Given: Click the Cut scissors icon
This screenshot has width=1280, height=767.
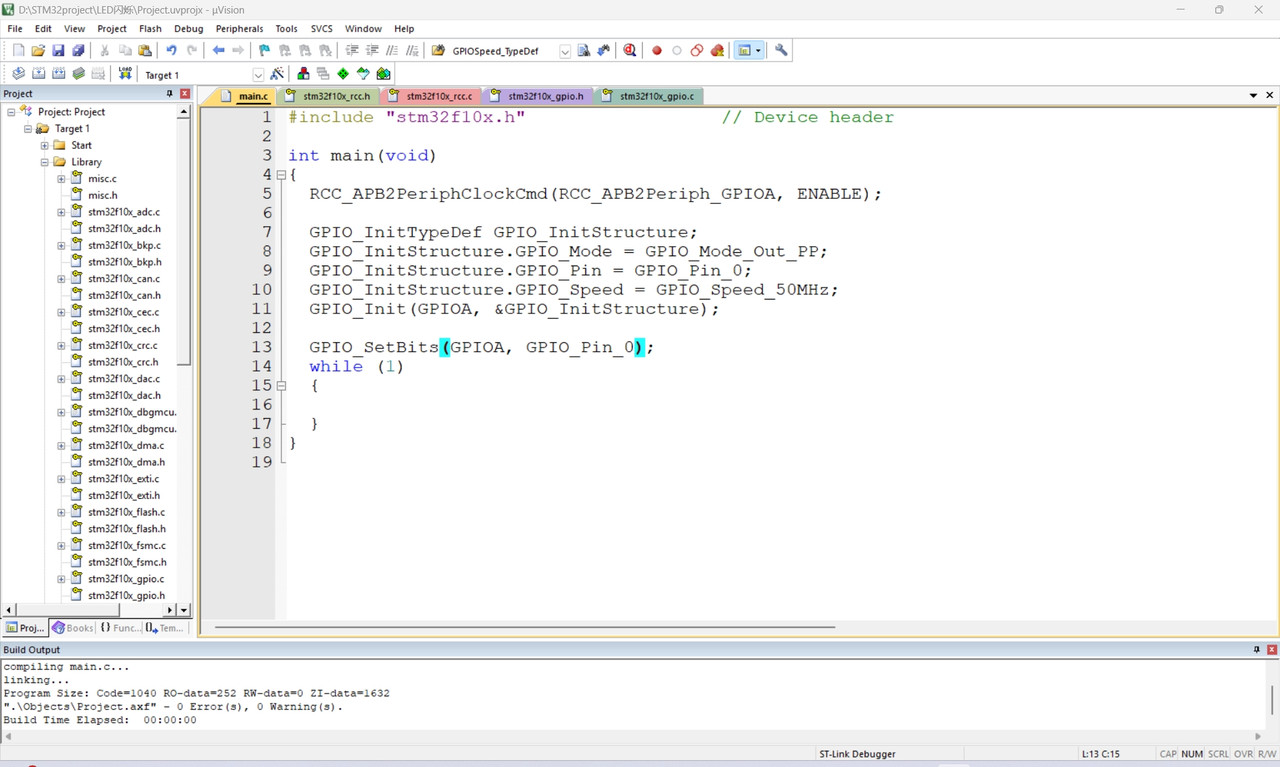Looking at the screenshot, I should click(x=104, y=50).
